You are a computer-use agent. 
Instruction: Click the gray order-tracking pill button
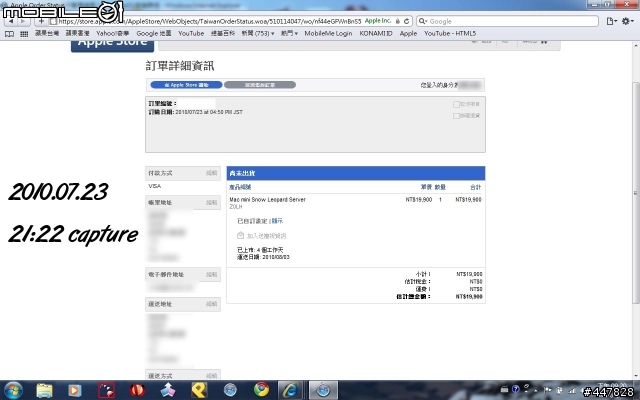point(260,85)
